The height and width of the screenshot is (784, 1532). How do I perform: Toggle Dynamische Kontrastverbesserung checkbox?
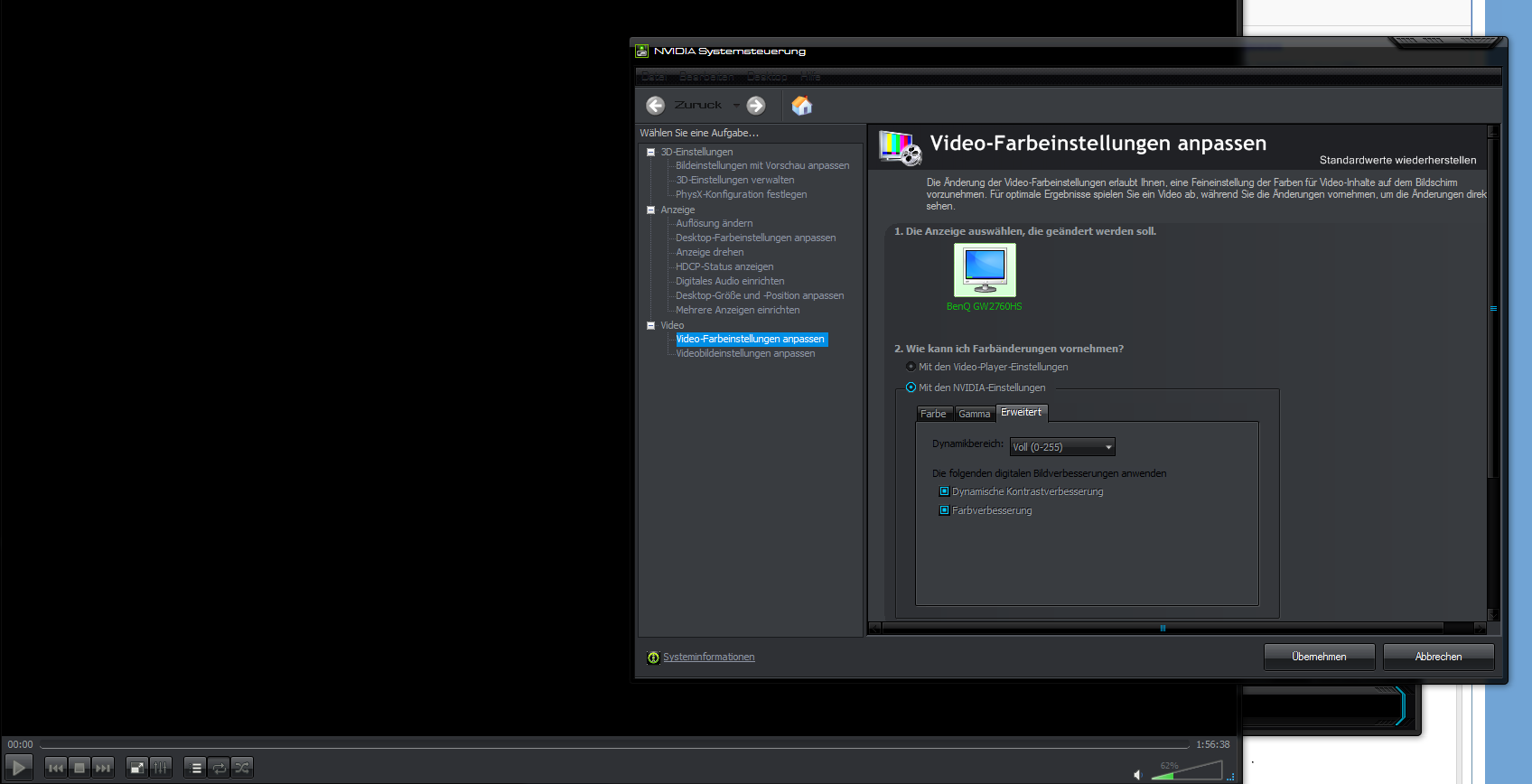point(944,491)
